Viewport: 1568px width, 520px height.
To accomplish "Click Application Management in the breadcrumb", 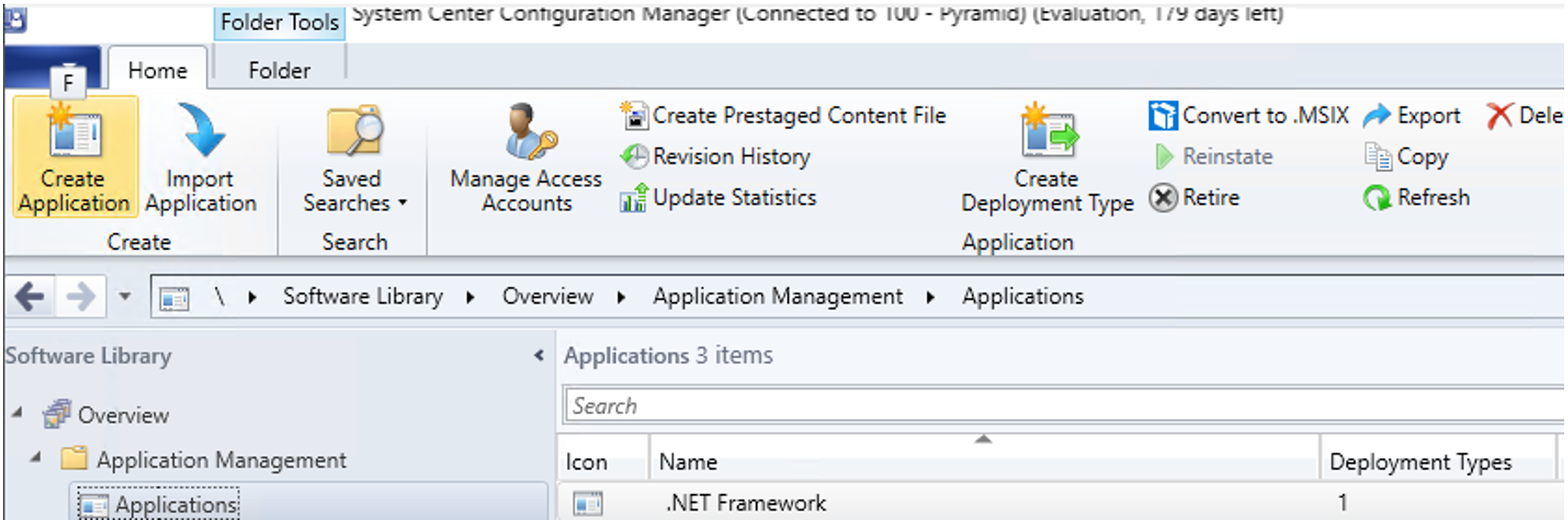I will [778, 296].
